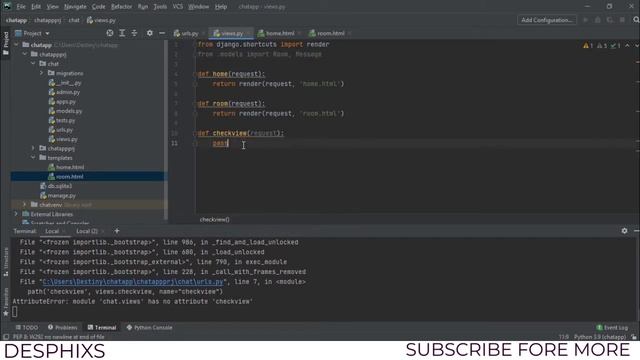
Task: Open the urls.py file path link in terminal
Action: point(133,282)
